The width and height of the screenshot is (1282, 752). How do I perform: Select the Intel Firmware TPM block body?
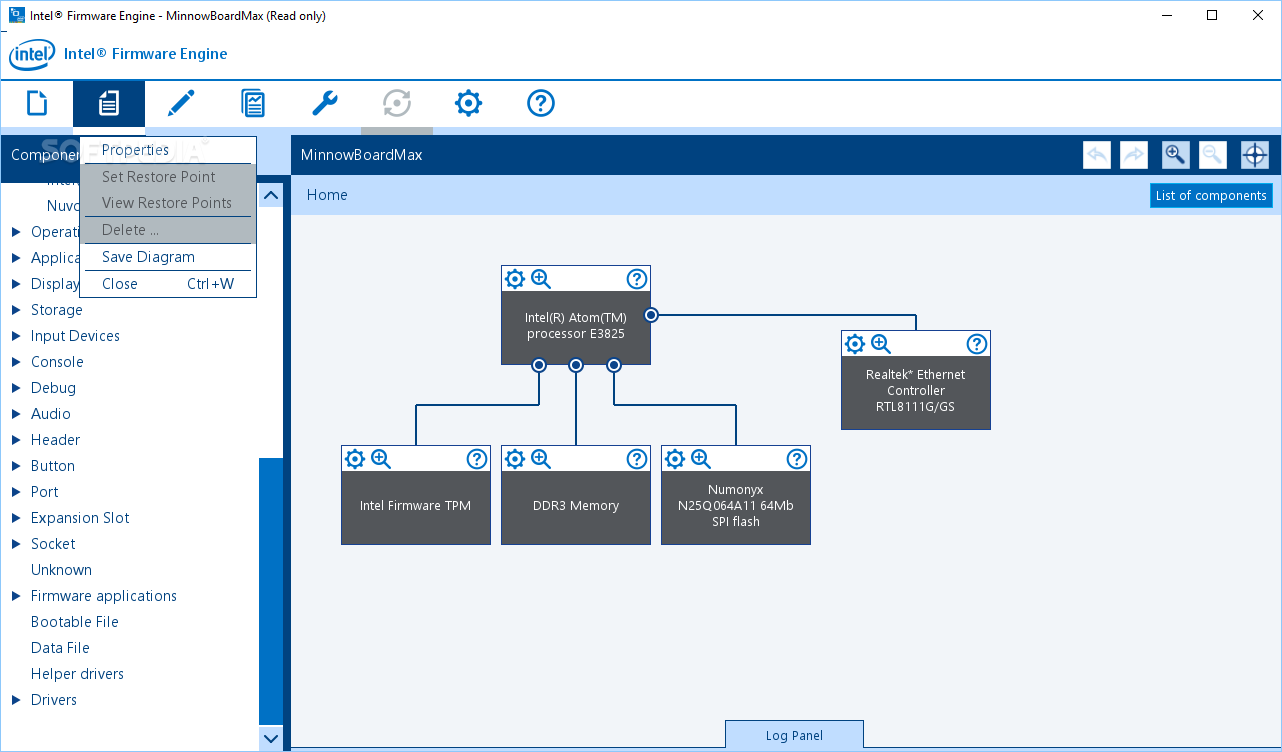click(416, 507)
